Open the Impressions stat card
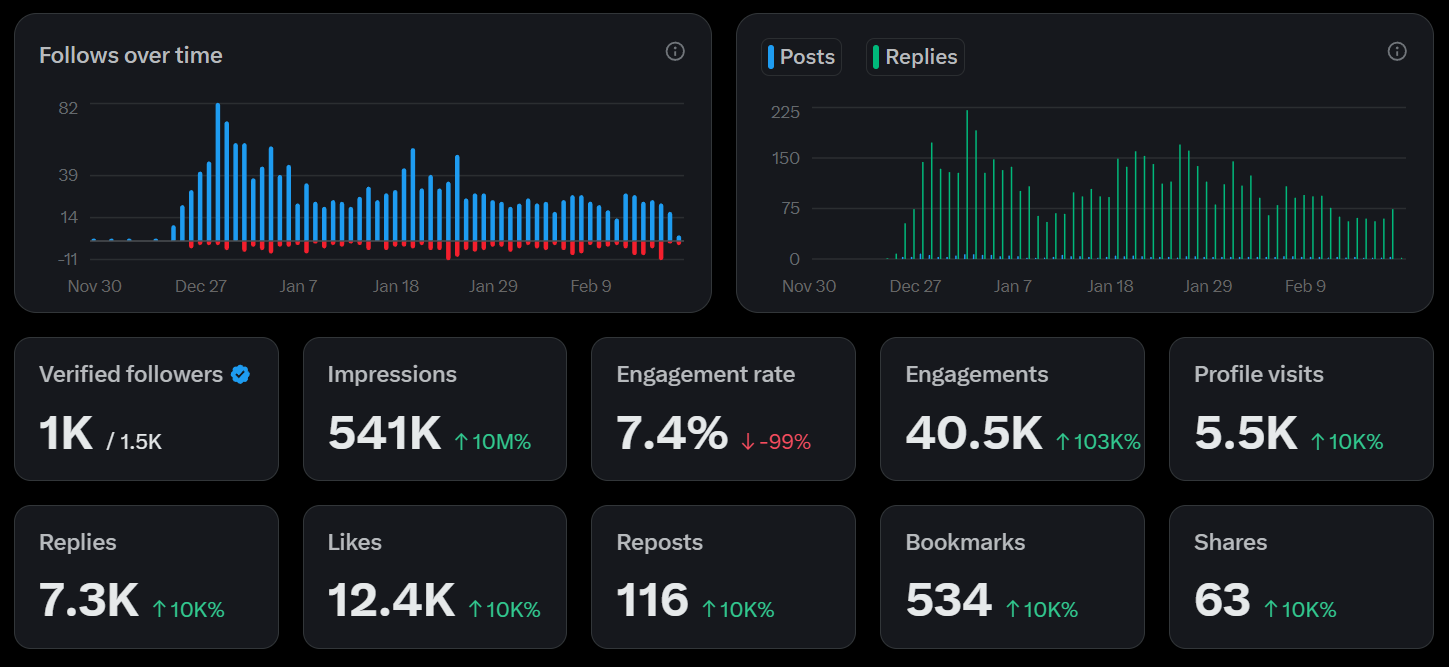 (434, 408)
